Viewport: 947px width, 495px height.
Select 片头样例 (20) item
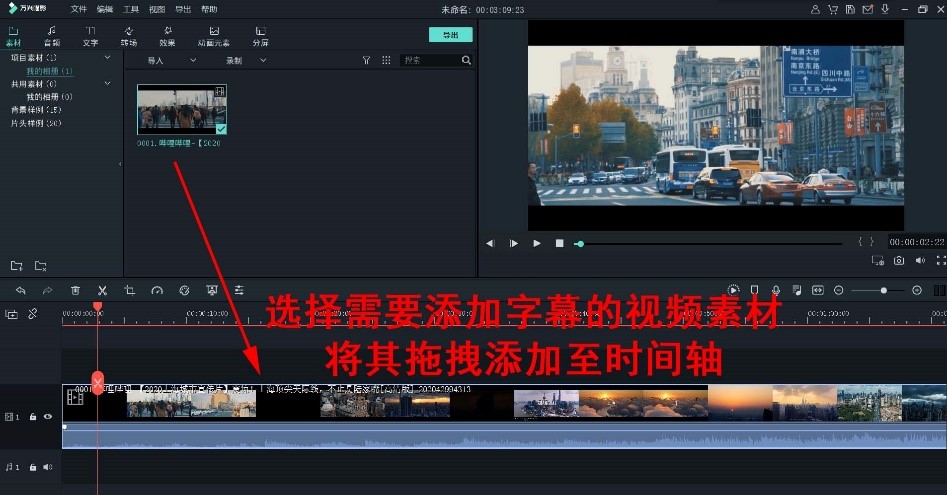(x=36, y=123)
